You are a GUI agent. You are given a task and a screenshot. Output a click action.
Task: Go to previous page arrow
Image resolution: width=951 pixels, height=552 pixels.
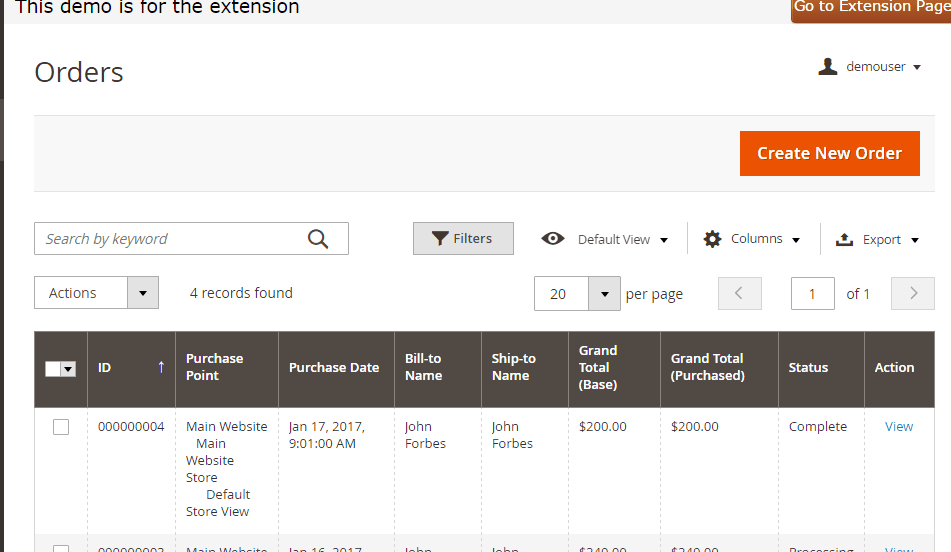740,294
